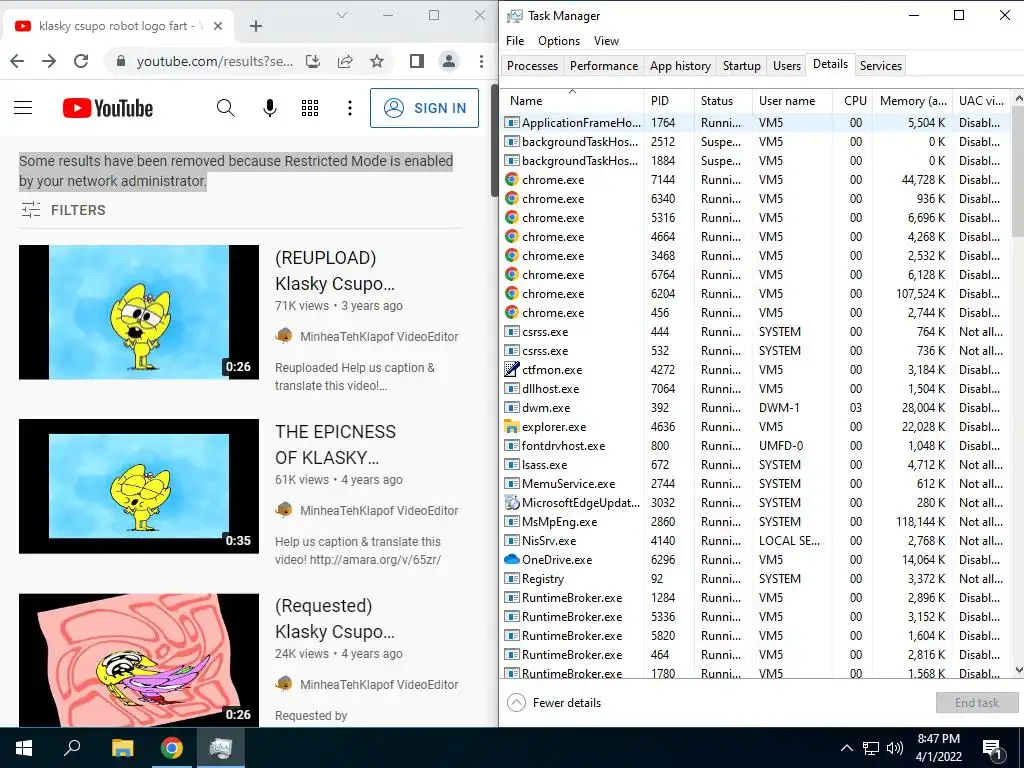Click THE EPICNESS OF KLASKY title link

tap(335, 444)
